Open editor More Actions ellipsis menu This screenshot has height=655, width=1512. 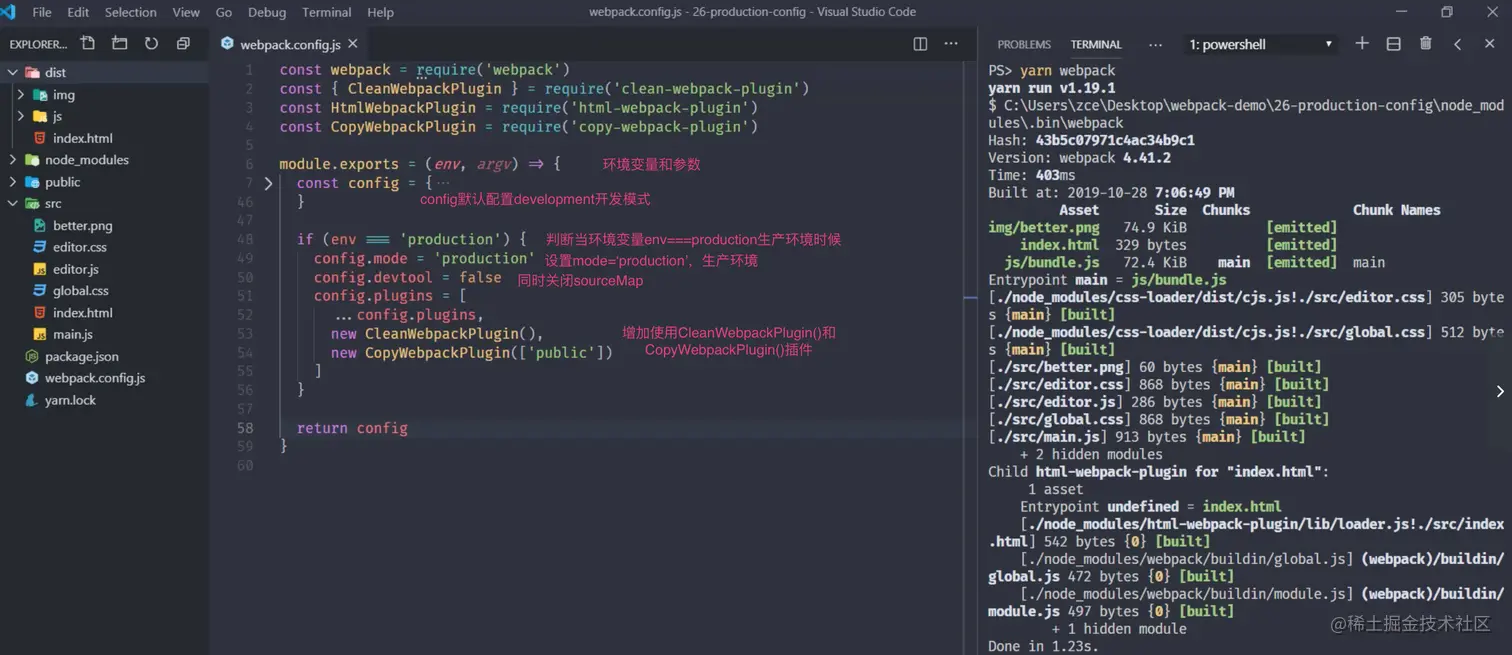(951, 44)
